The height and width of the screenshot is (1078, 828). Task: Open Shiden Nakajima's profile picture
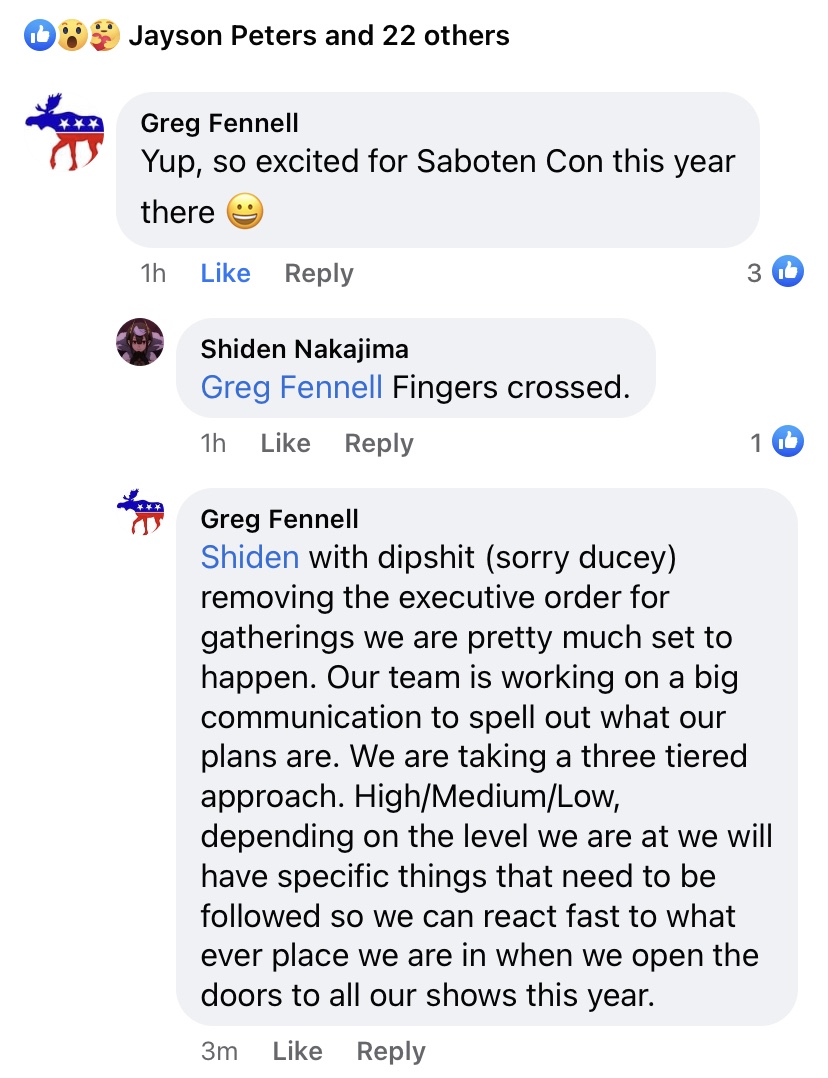tap(140, 343)
